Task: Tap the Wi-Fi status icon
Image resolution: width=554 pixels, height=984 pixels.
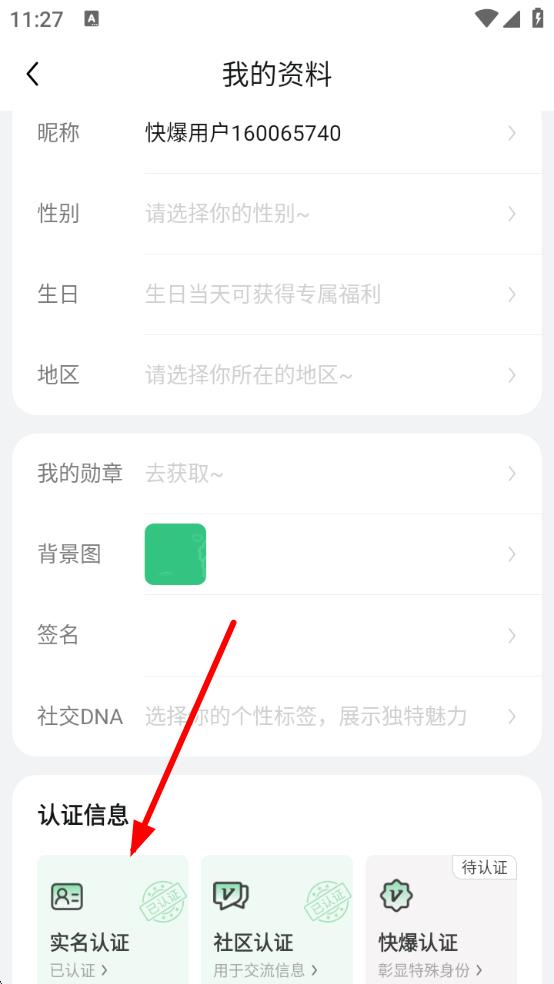Action: coord(486,19)
